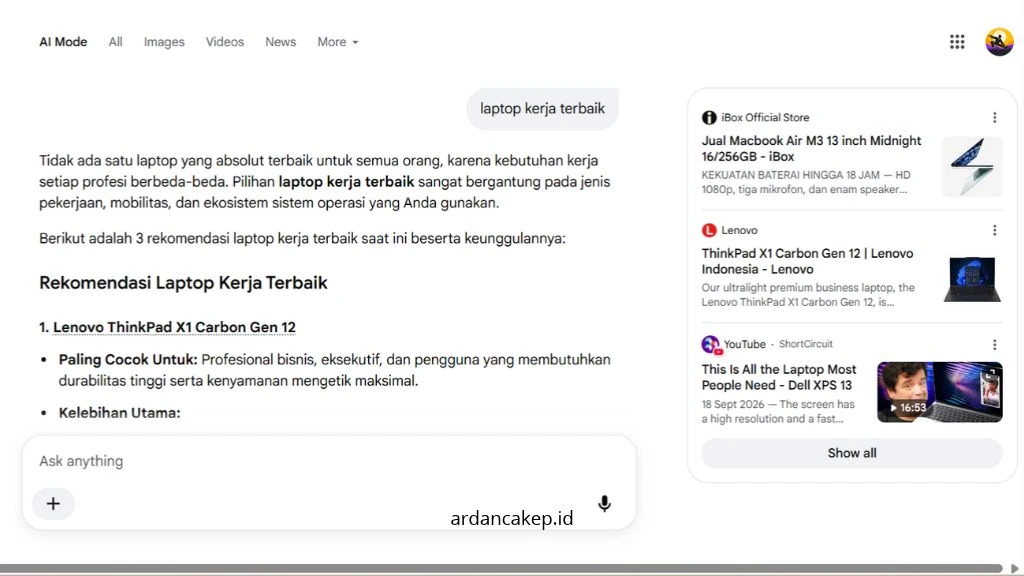Click the KEKUATAN BATERAI HINGGA 18 JAM snippet
Screen dimensions: 1024x576
[806, 182]
